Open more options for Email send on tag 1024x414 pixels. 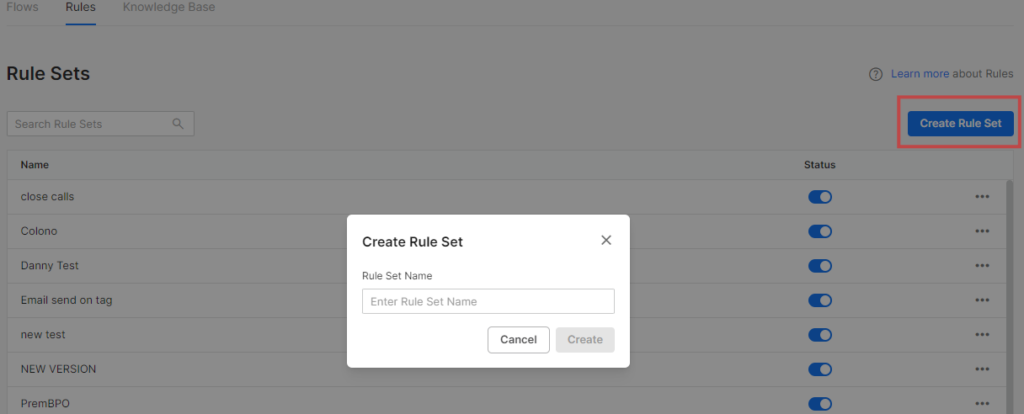[982, 300]
